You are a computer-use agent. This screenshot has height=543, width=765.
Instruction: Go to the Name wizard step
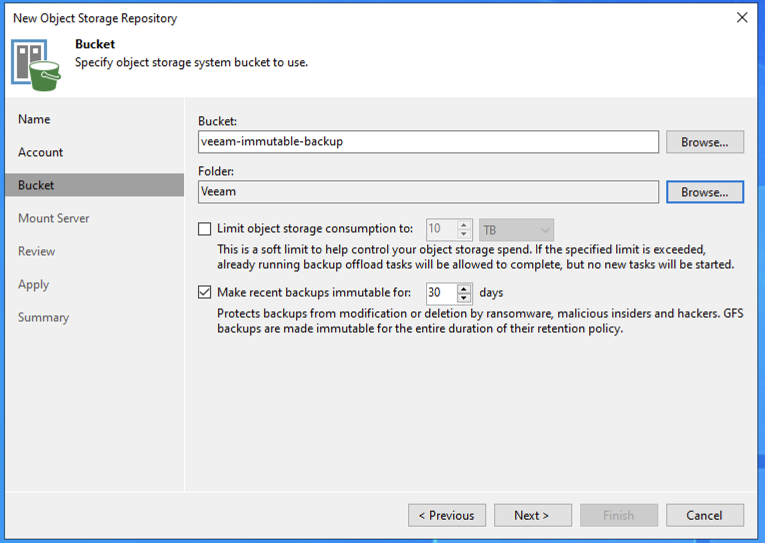click(x=34, y=119)
